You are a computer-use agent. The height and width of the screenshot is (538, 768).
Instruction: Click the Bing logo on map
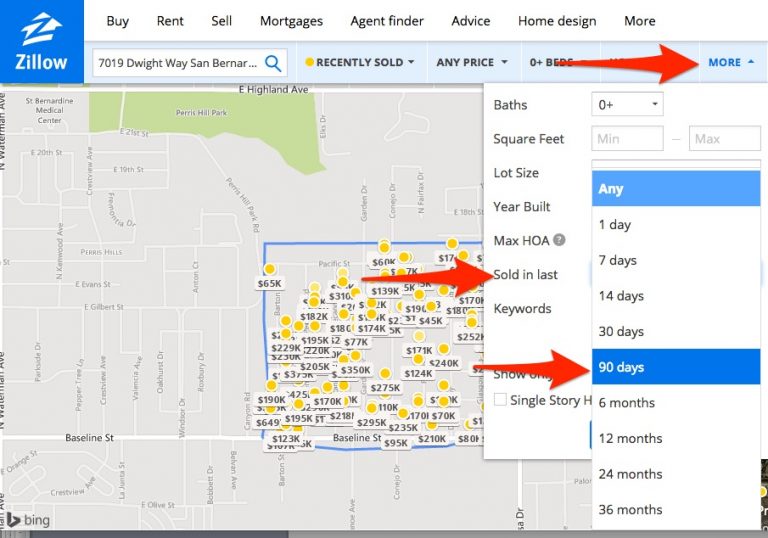tap(28, 520)
